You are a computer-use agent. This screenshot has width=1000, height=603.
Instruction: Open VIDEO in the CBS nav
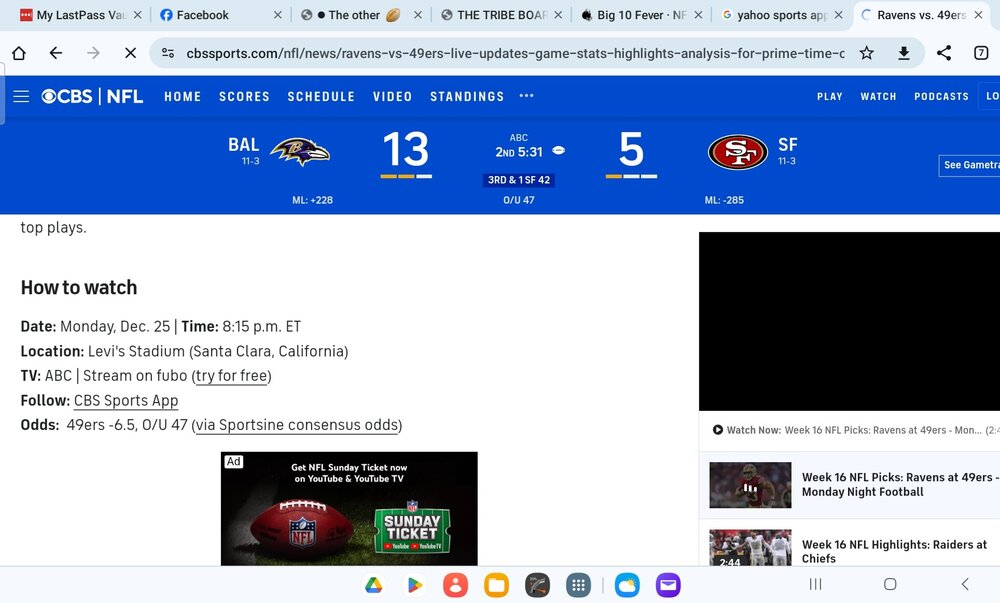392,96
